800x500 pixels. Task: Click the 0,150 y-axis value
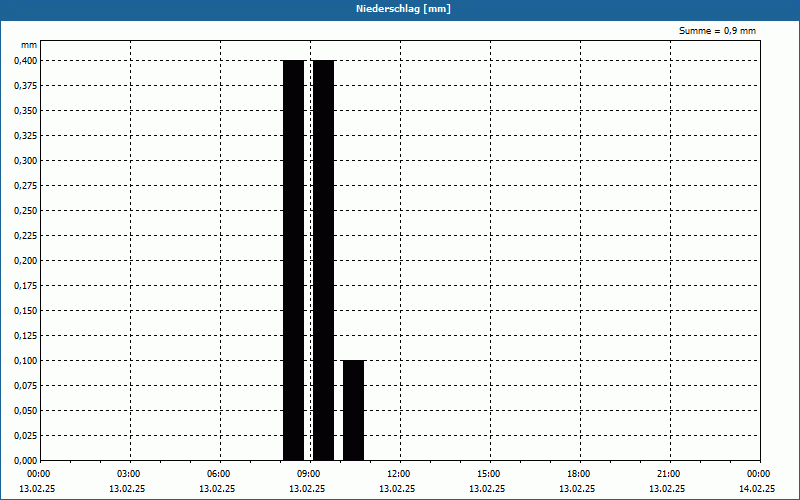tap(26, 311)
